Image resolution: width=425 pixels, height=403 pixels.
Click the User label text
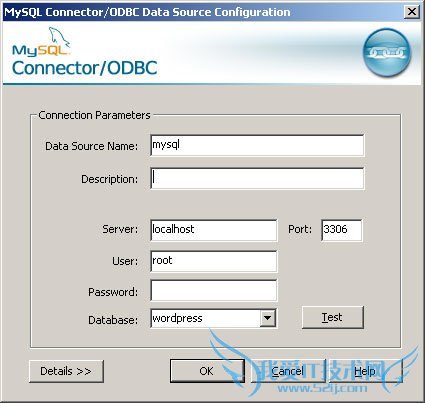[x=125, y=261]
